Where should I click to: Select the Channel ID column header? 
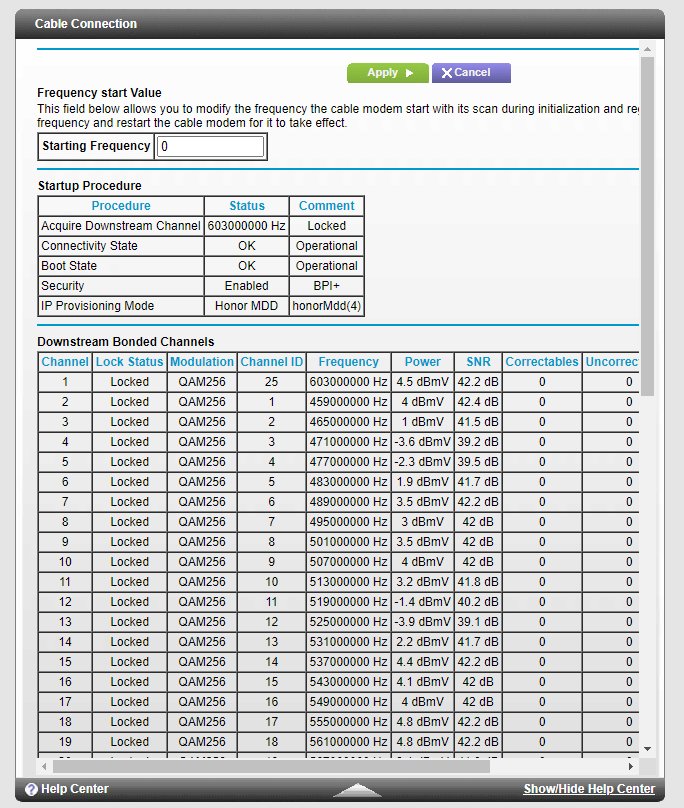pos(271,362)
